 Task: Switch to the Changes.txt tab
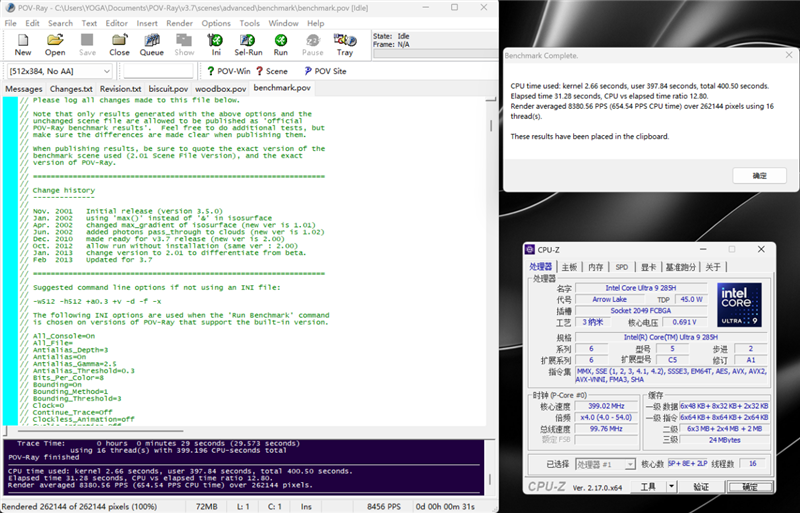(71, 89)
